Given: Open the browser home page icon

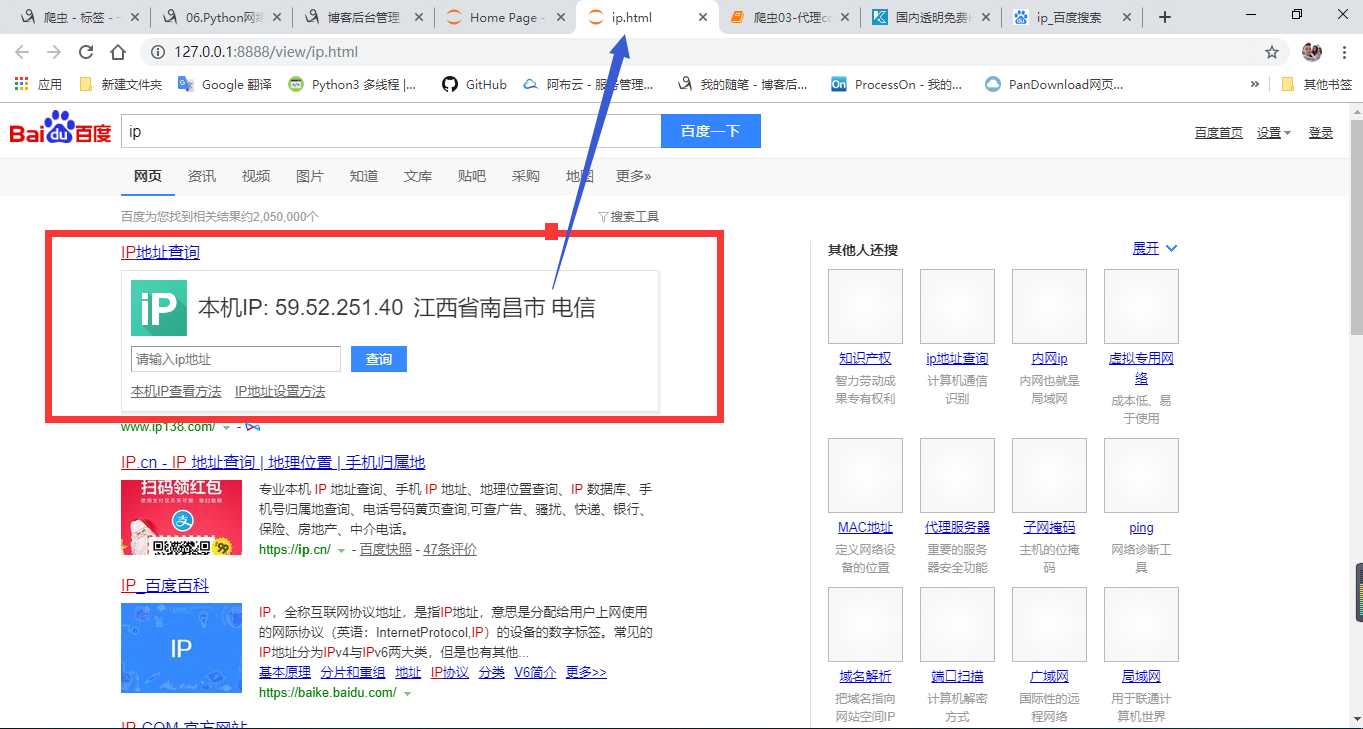Looking at the screenshot, I should [x=118, y=52].
